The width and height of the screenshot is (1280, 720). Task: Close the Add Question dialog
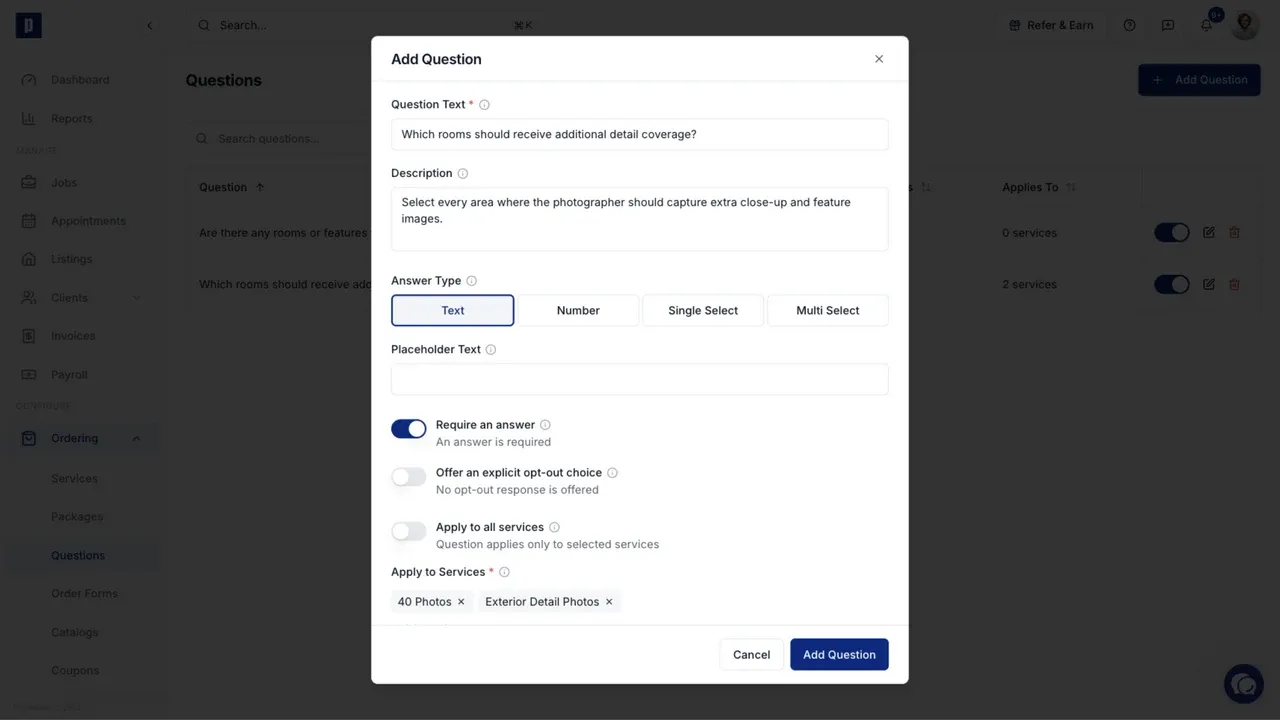tap(879, 59)
